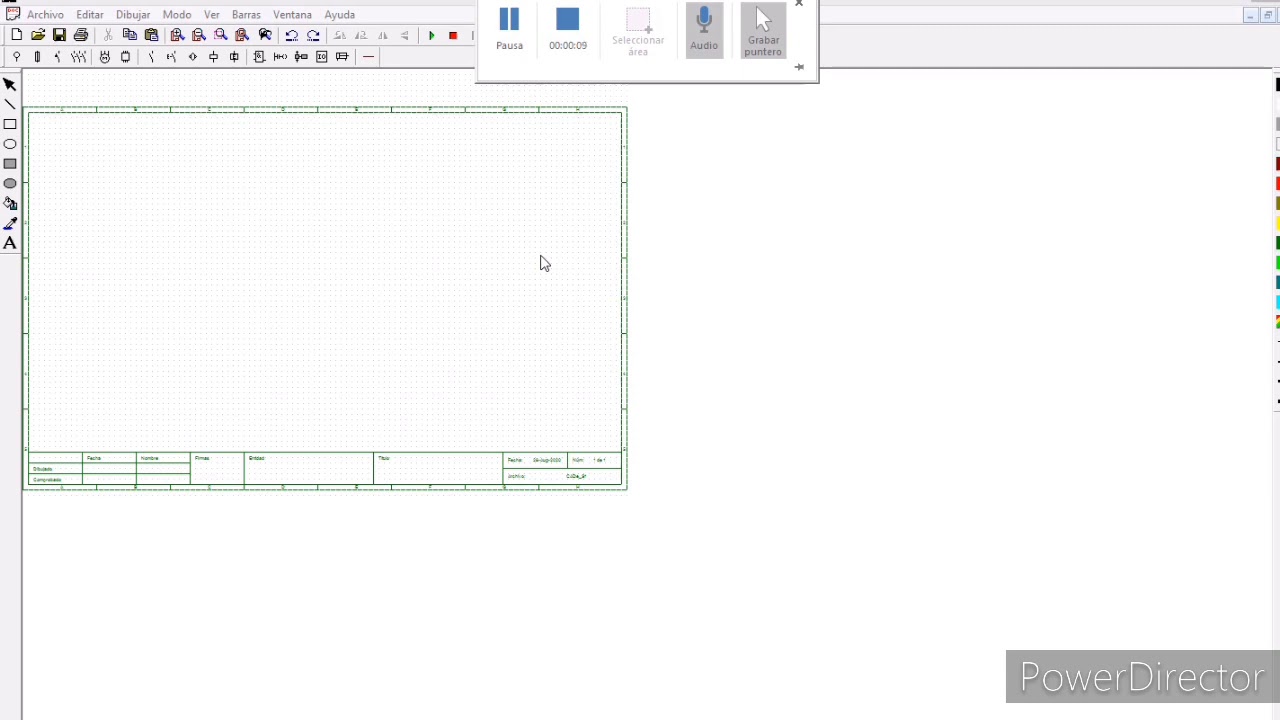This screenshot has width=1280, height=720.
Task: Zoom out with the minus magnifier
Action: point(199,35)
